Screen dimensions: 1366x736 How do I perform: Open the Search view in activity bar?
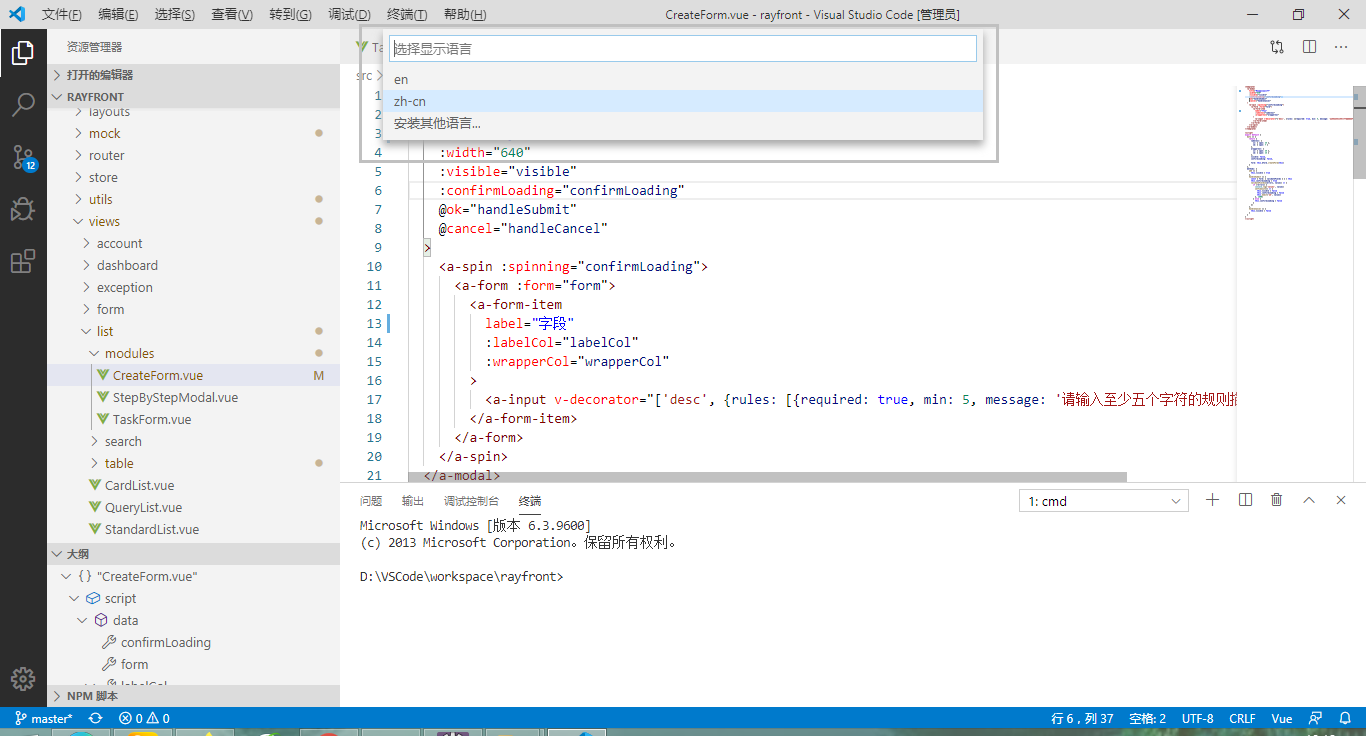[23, 105]
